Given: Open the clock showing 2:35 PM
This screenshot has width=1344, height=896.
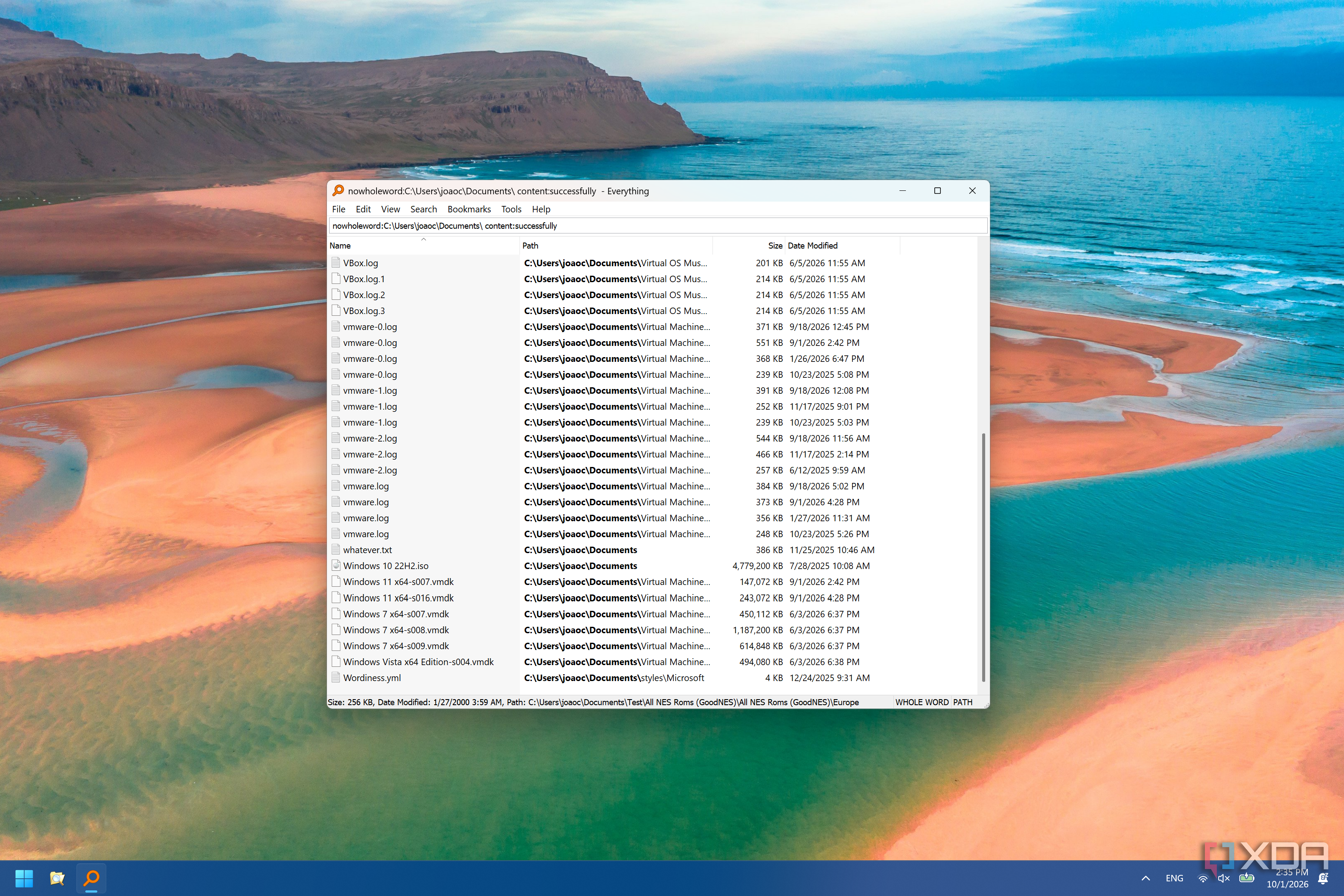Looking at the screenshot, I should point(1287,878).
